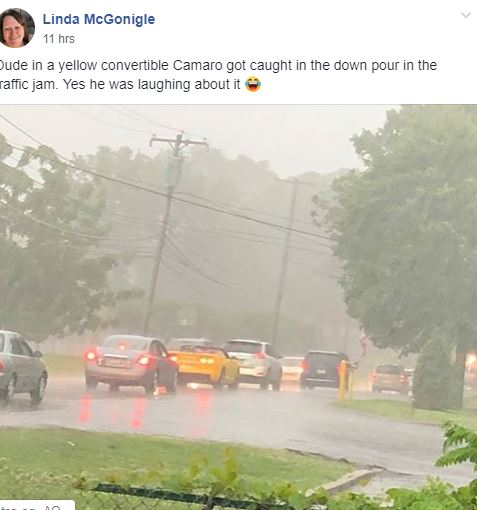Viewport: 477px width, 510px height.
Task: Open the rainy traffic photo attachment
Action: [238, 307]
